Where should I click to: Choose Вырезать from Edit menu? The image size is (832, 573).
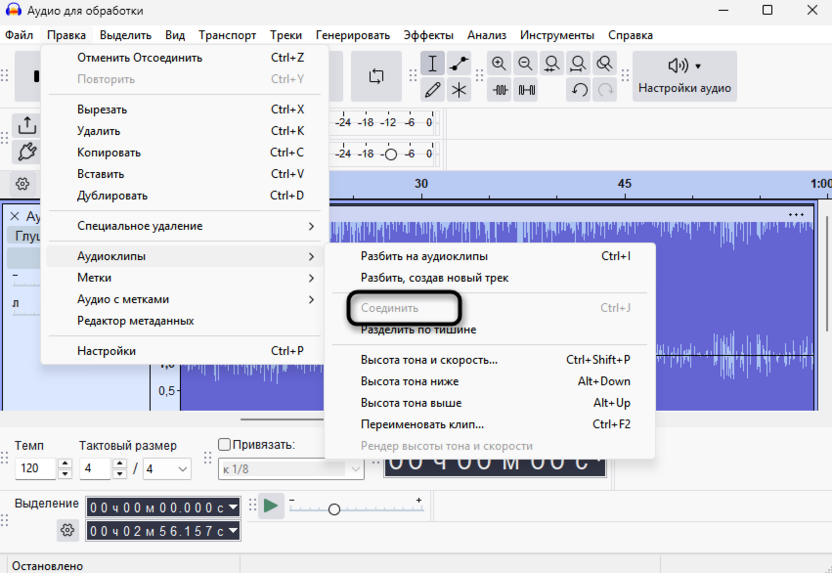point(185,109)
